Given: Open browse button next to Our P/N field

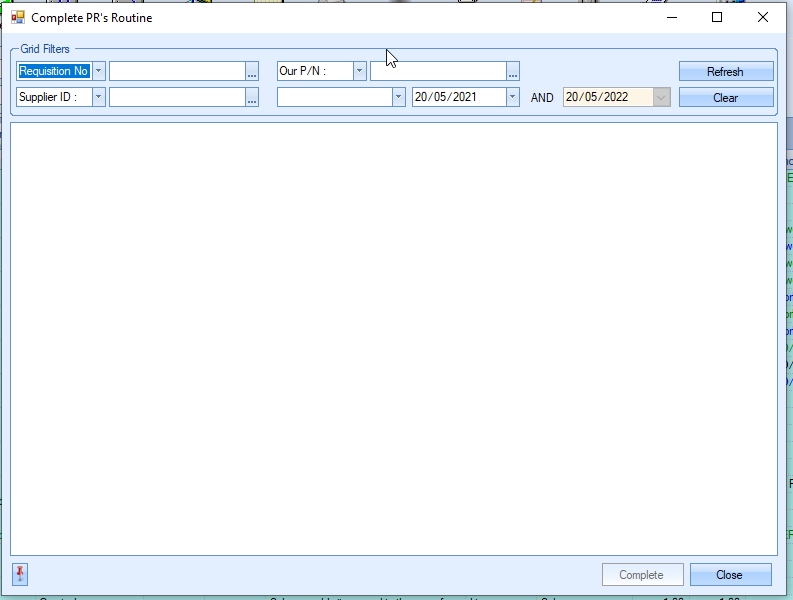Looking at the screenshot, I should click(x=513, y=71).
